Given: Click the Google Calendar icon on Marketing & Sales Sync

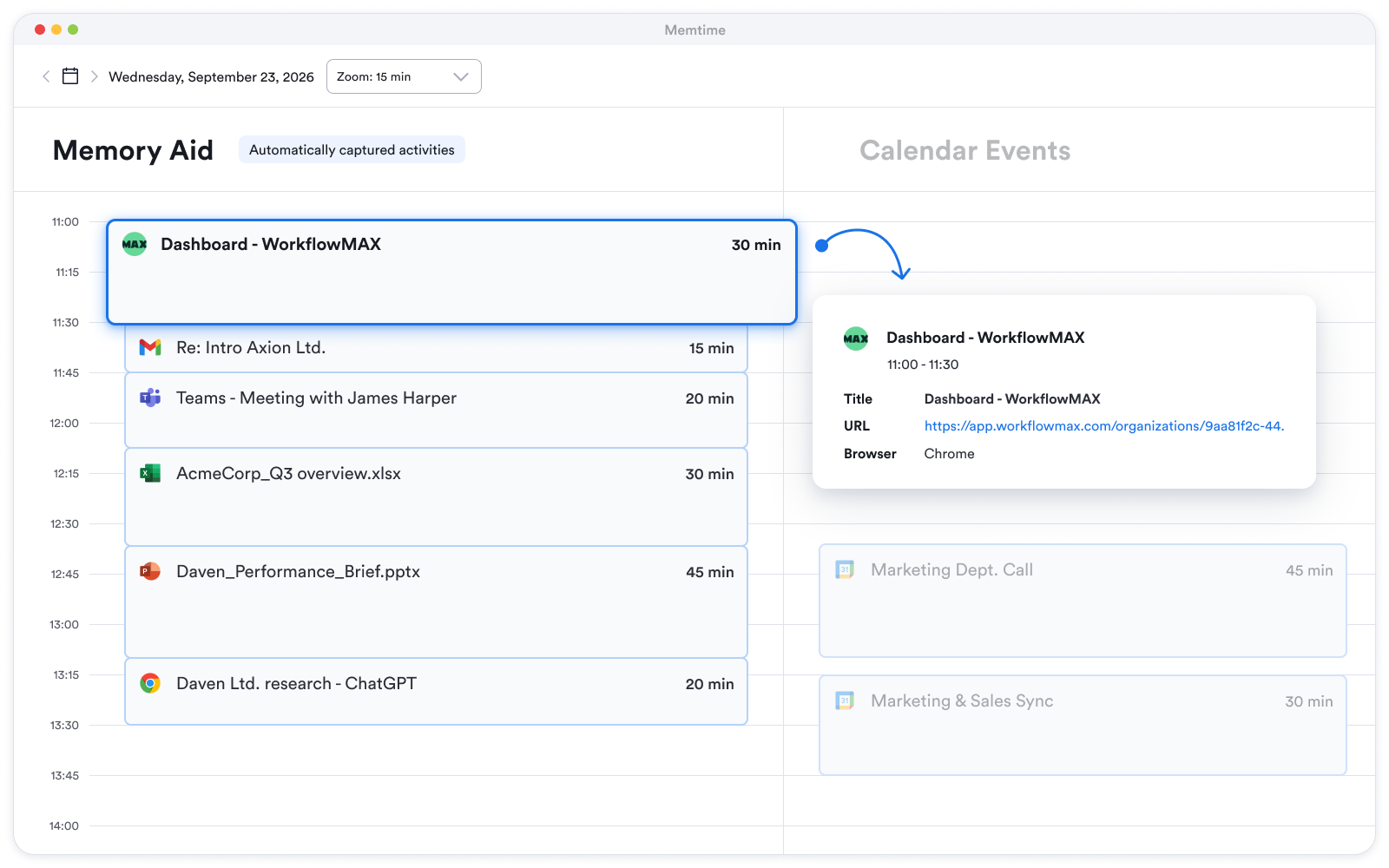Looking at the screenshot, I should click(x=845, y=700).
